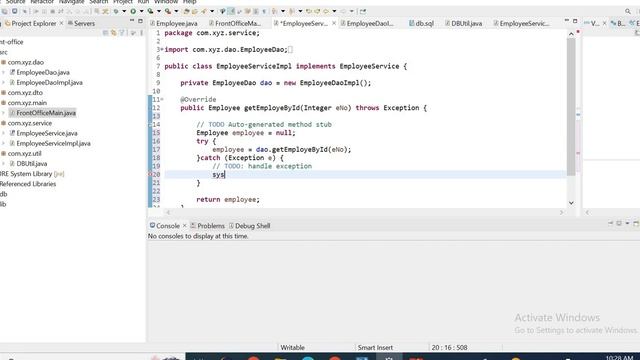Switch to DBUtil.java editor tab
Viewport: 640px width, 360px height.
click(463, 23)
